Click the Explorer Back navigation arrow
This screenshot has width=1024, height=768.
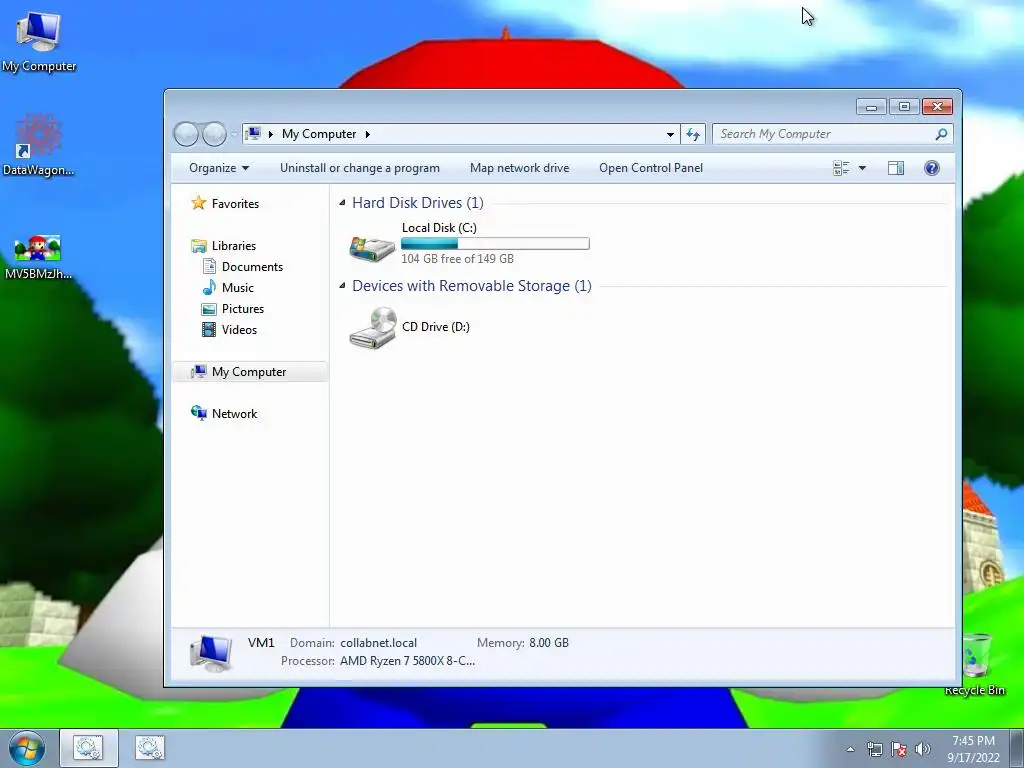click(x=186, y=134)
